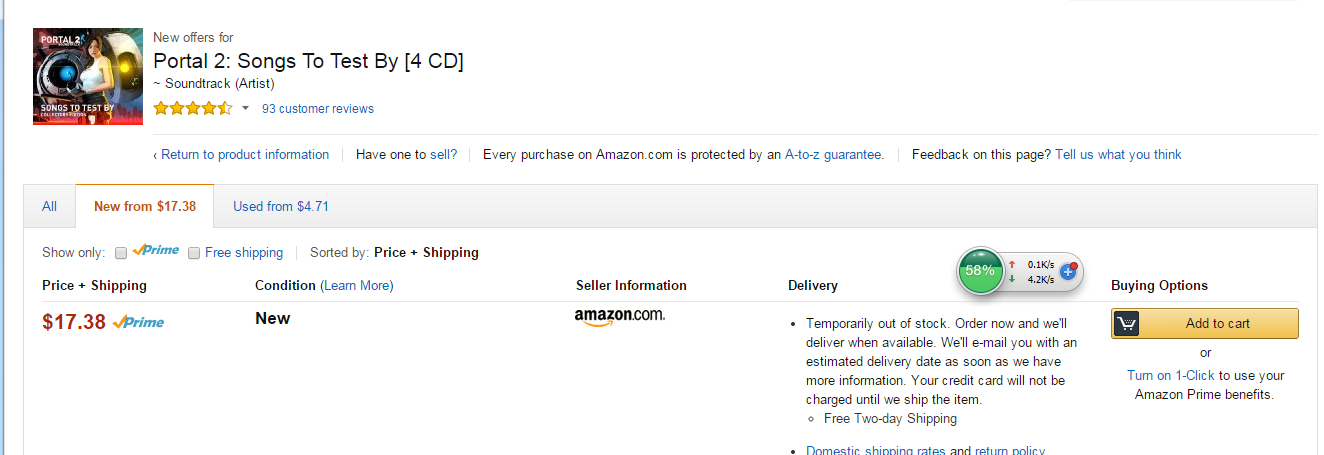Click the Prime logo in Show only filter
The height and width of the screenshot is (455, 1324).
click(x=156, y=251)
